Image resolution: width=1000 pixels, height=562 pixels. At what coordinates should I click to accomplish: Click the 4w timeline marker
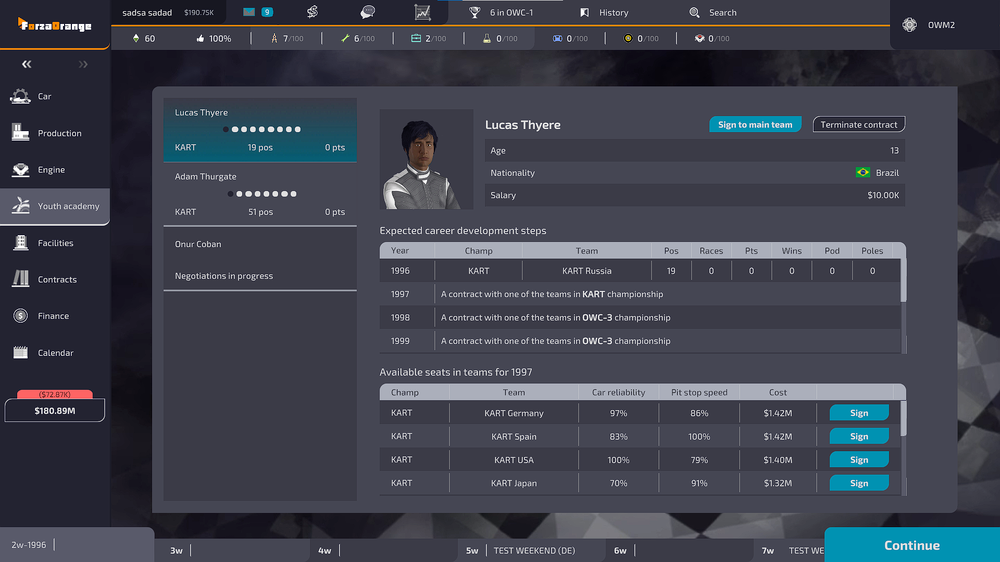325,550
